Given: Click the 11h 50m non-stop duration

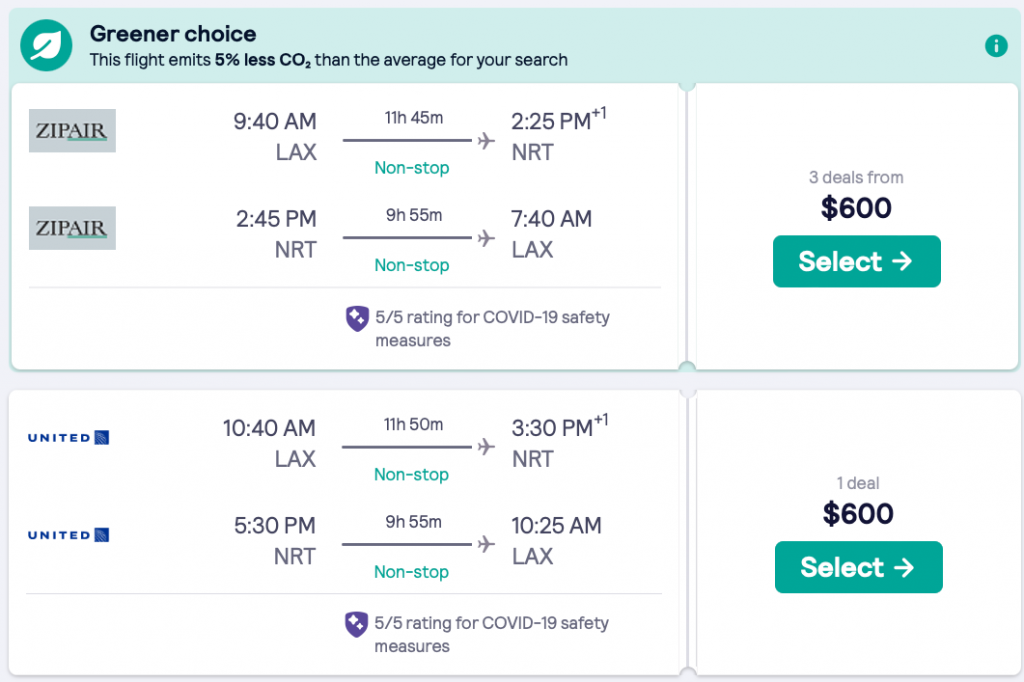Looking at the screenshot, I should click(413, 424).
